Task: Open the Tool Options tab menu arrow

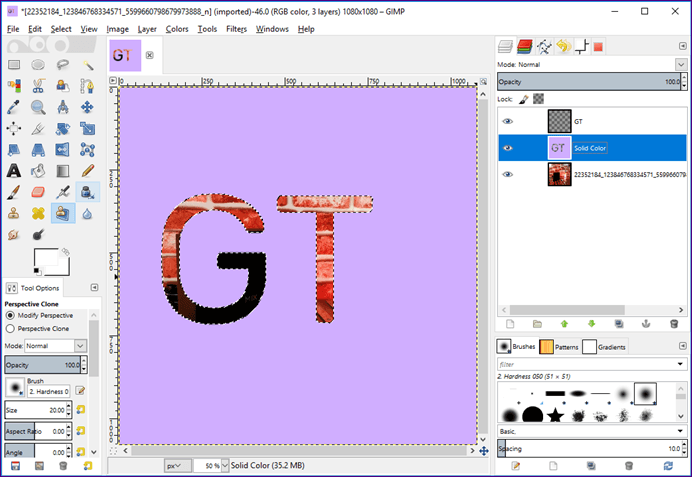Action: (94, 288)
